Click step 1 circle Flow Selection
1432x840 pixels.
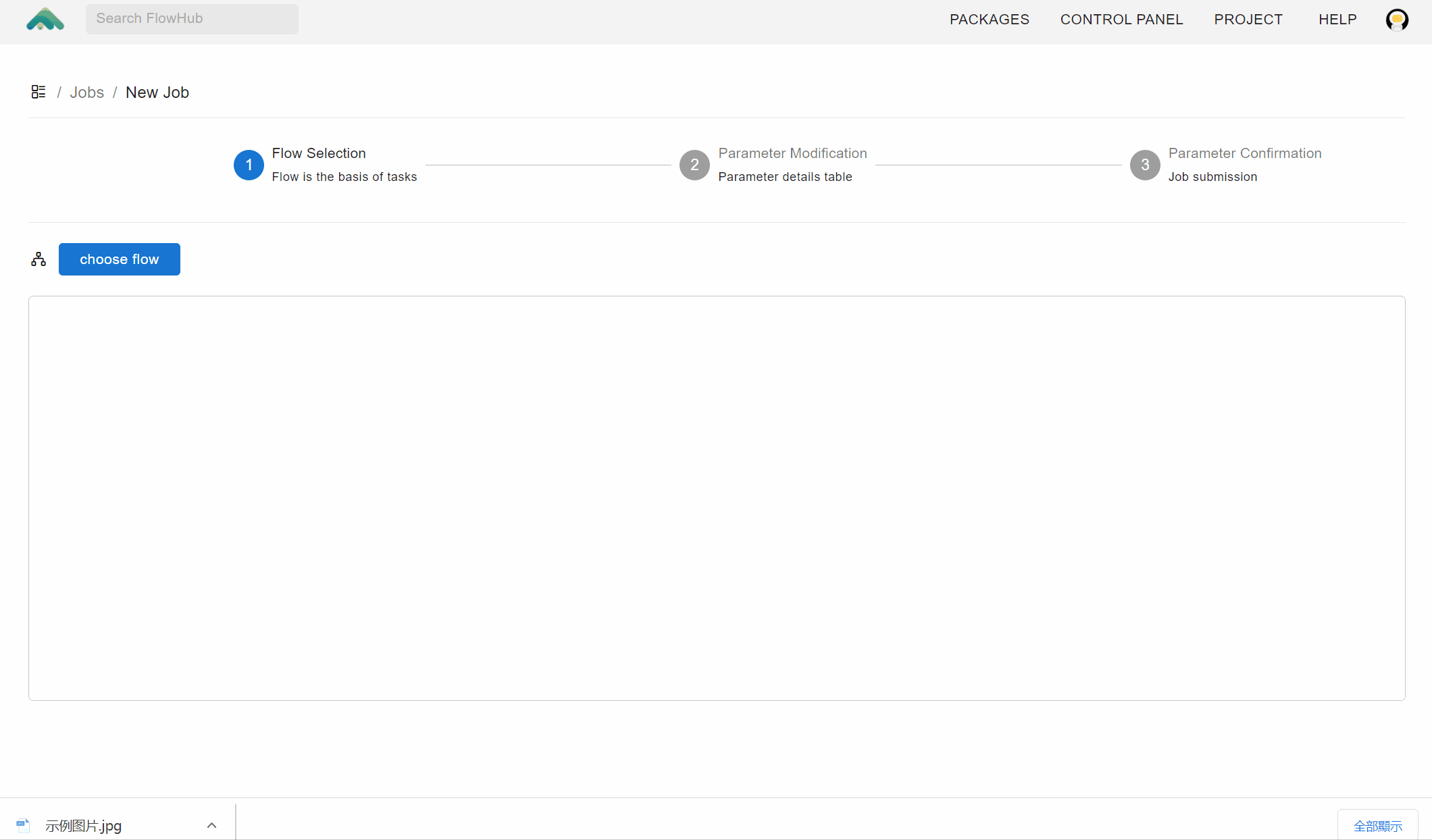[x=249, y=165]
